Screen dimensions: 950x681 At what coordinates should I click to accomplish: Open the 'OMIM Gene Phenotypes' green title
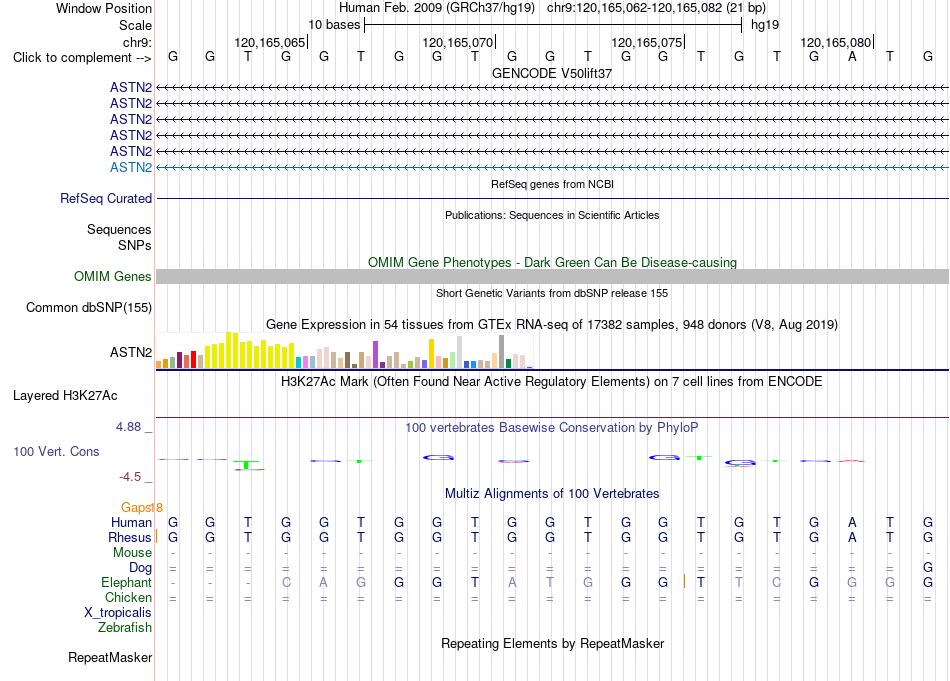pos(552,262)
